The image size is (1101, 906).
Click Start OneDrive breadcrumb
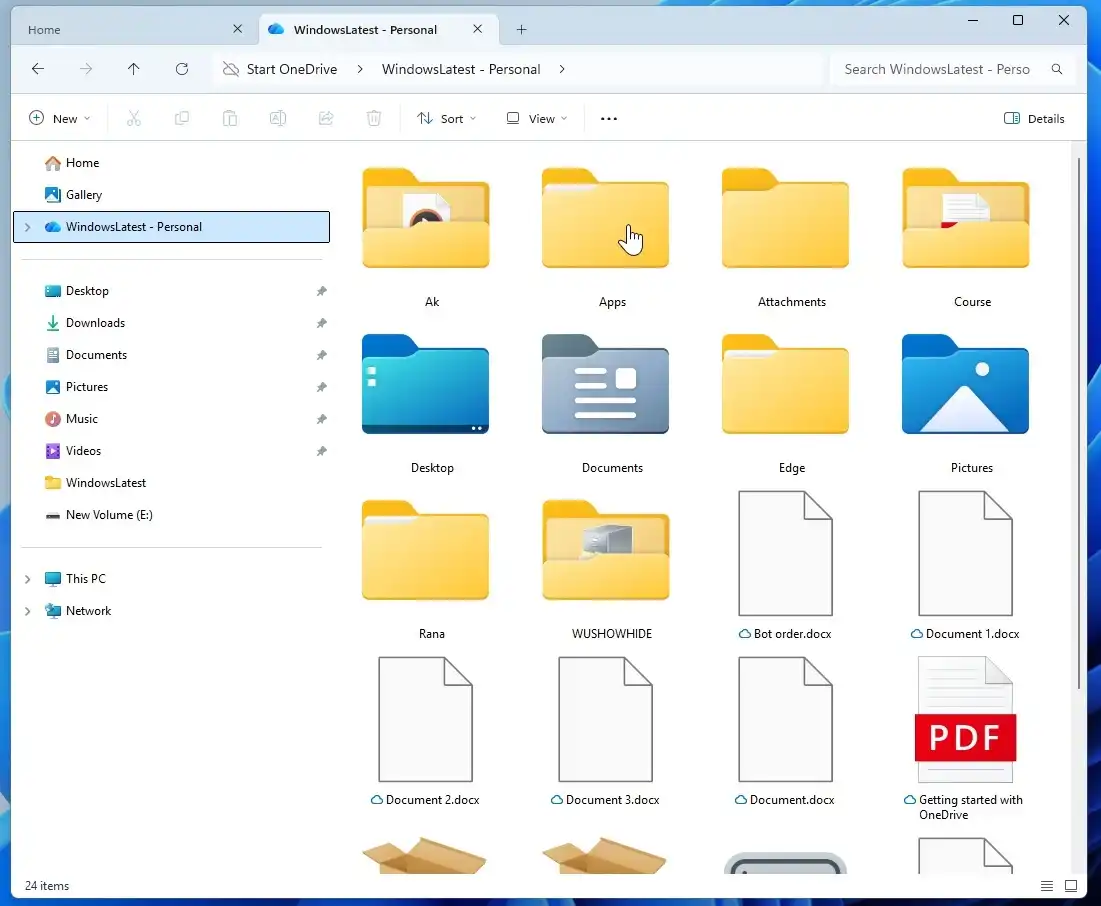[x=291, y=69]
